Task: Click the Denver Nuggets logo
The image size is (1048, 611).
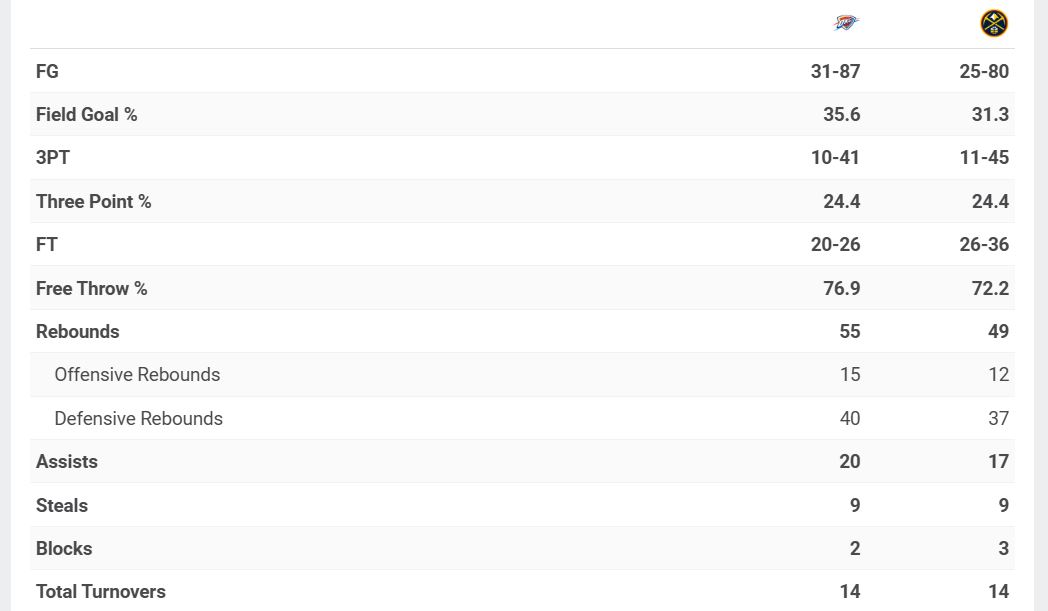Action: point(994,23)
